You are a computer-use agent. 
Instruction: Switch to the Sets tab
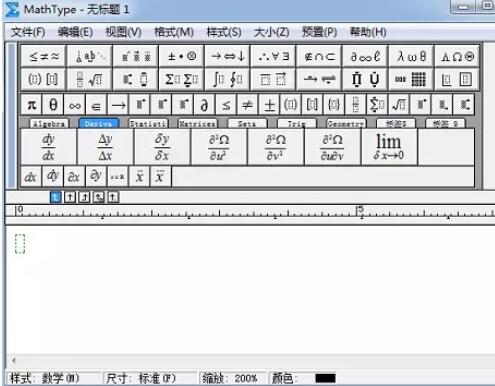pyautogui.click(x=247, y=124)
